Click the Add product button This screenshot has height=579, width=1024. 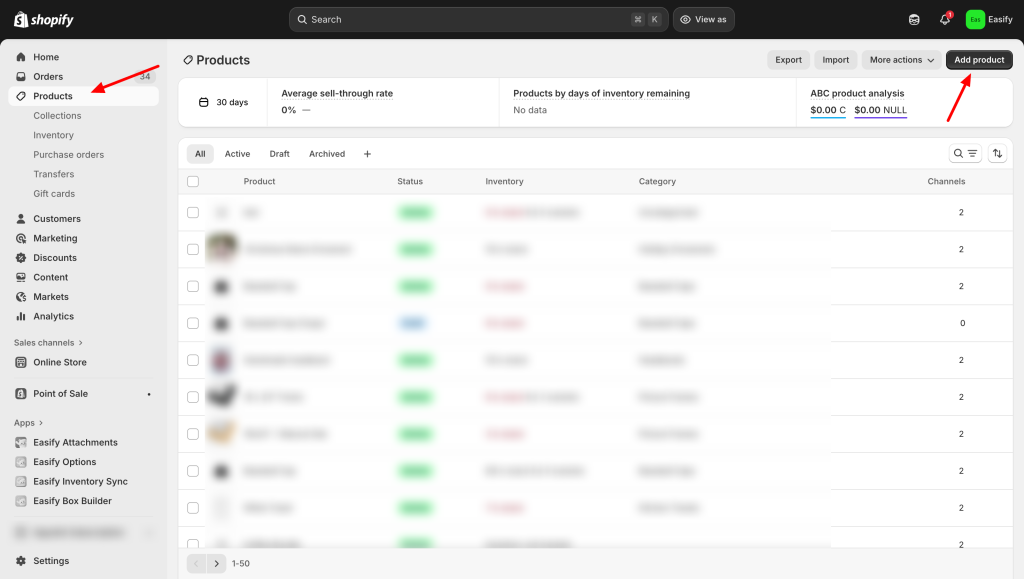pos(979,60)
